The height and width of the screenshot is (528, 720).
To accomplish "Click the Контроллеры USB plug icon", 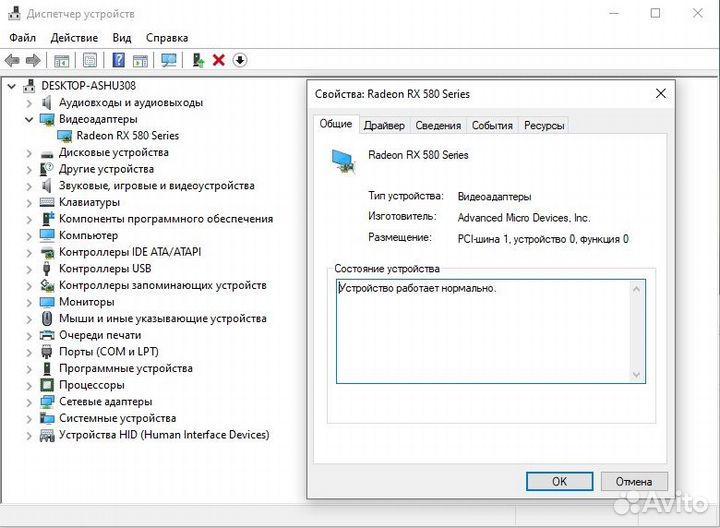I will [46, 269].
